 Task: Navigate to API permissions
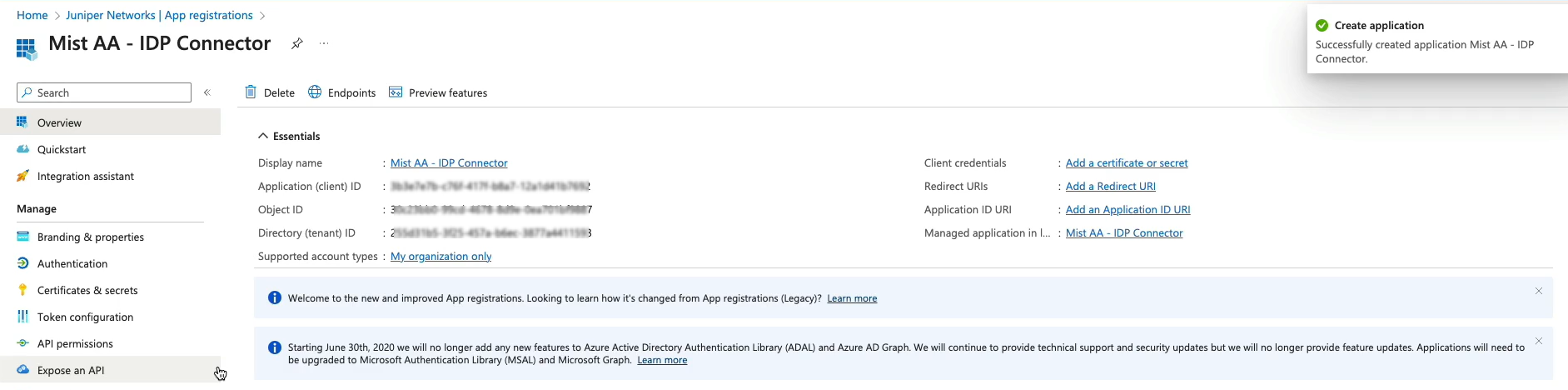pyautogui.click(x=75, y=343)
